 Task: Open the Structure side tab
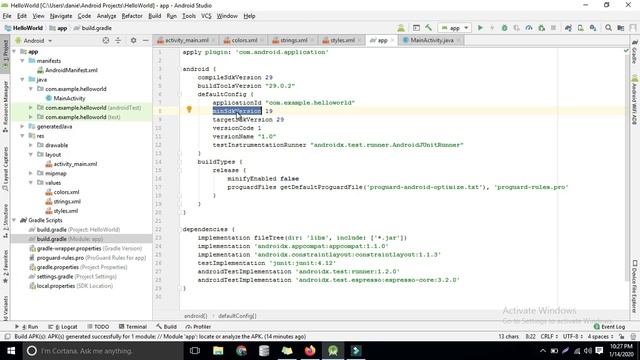5,221
